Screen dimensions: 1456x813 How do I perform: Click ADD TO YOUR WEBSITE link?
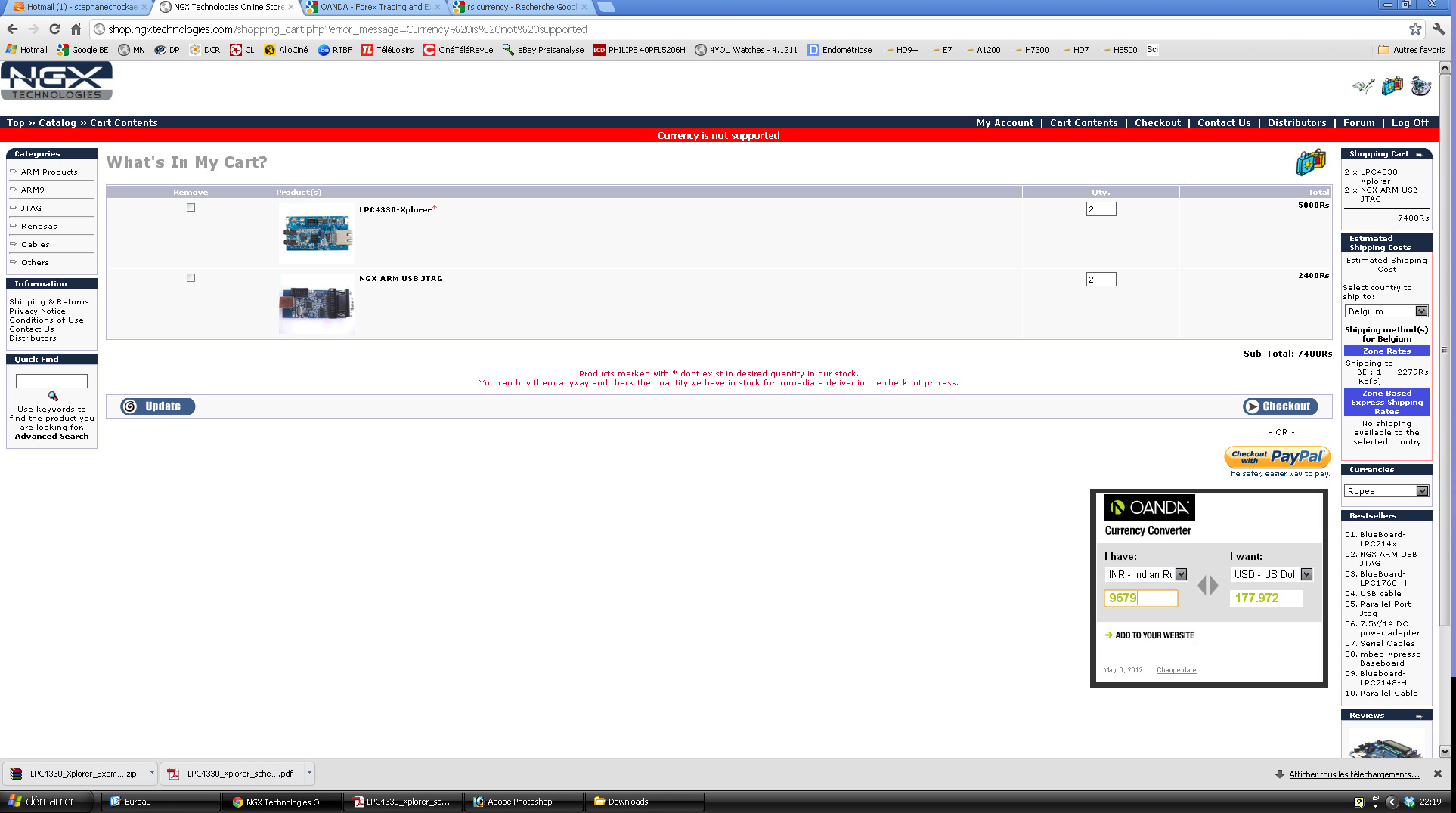(1154, 635)
